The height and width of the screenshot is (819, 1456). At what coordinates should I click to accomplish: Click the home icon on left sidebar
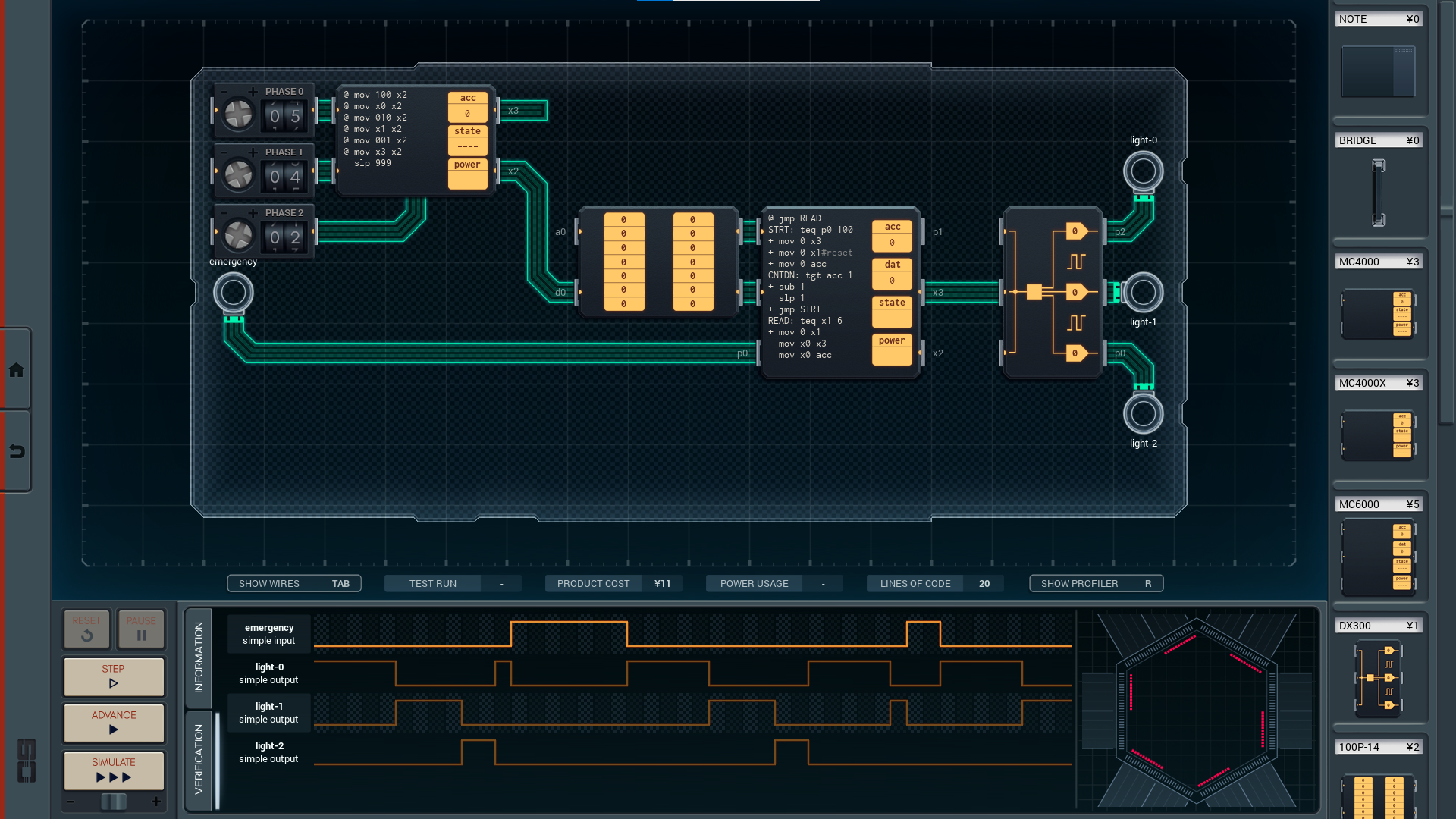(16, 370)
